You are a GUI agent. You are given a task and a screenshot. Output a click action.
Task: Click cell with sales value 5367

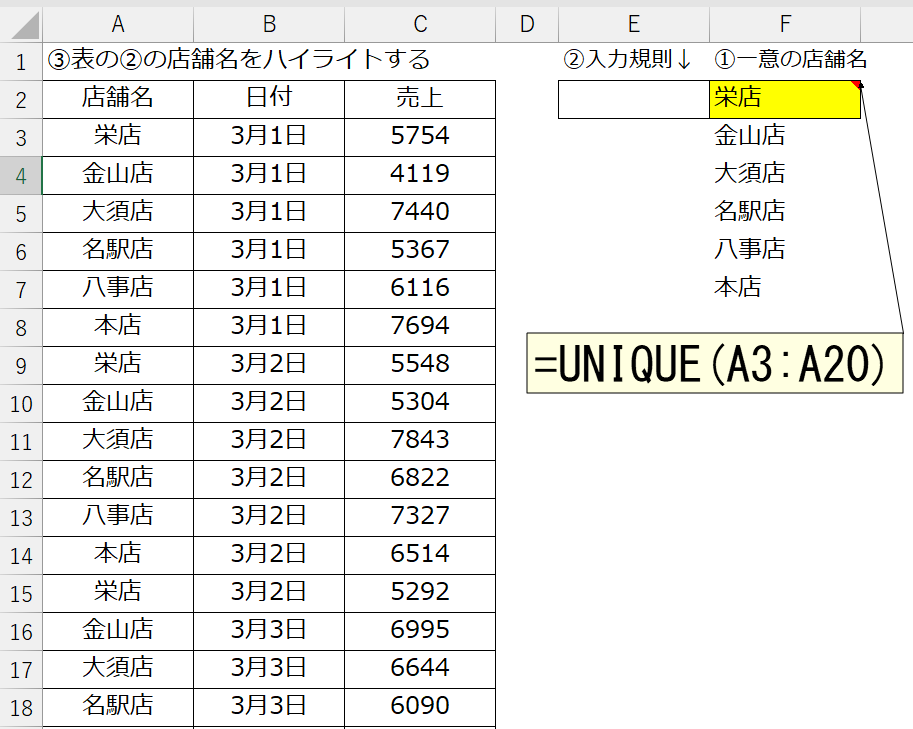[420, 252]
